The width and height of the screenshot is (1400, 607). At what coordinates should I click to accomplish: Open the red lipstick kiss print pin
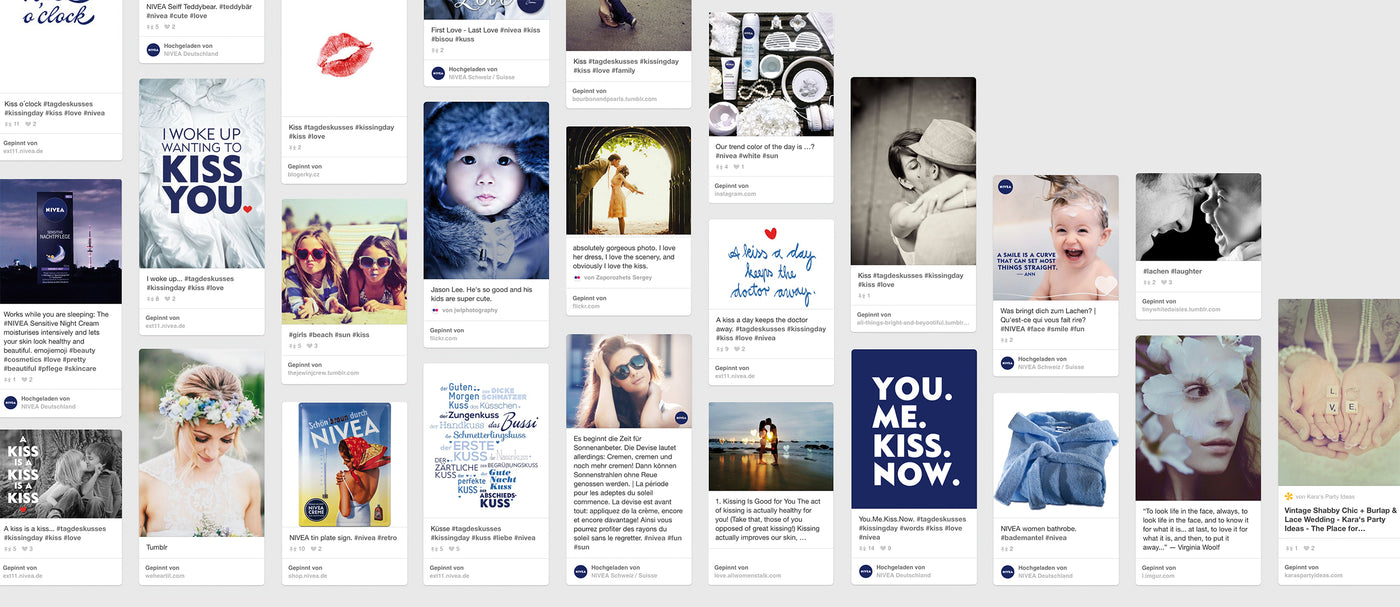(344, 57)
